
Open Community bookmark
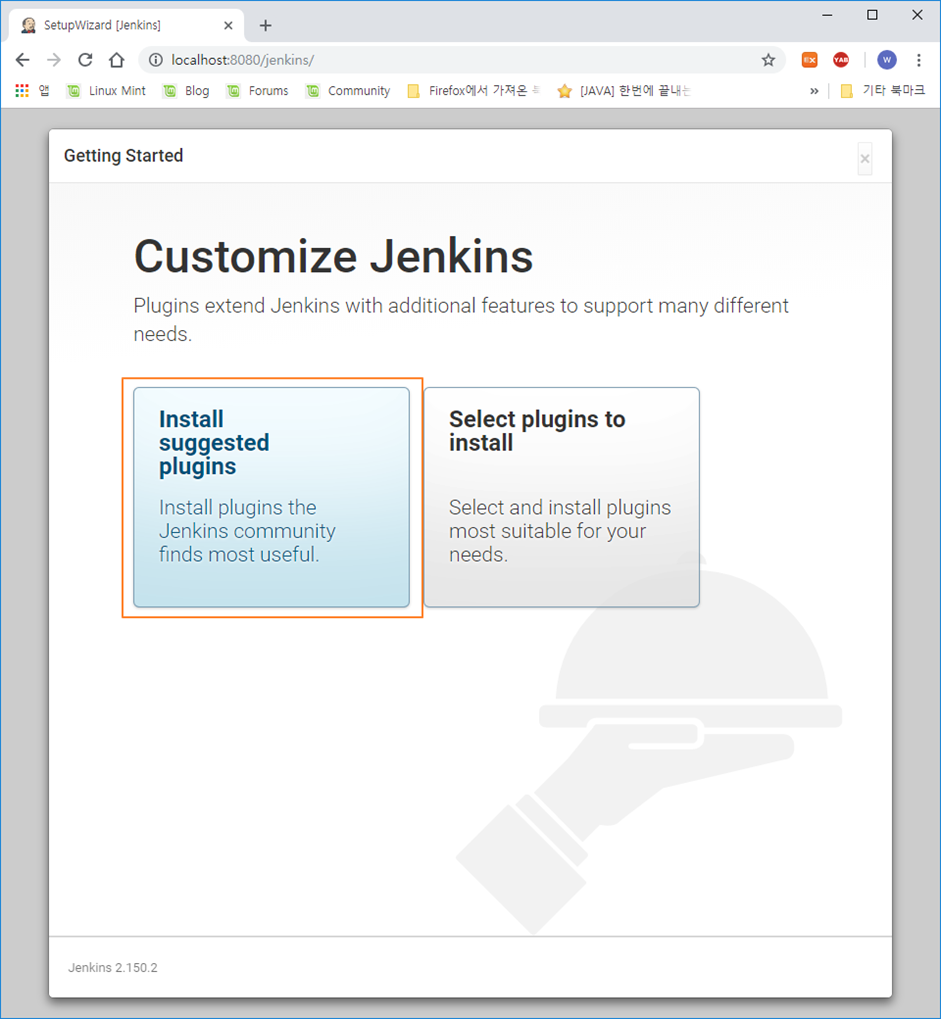tap(348, 91)
